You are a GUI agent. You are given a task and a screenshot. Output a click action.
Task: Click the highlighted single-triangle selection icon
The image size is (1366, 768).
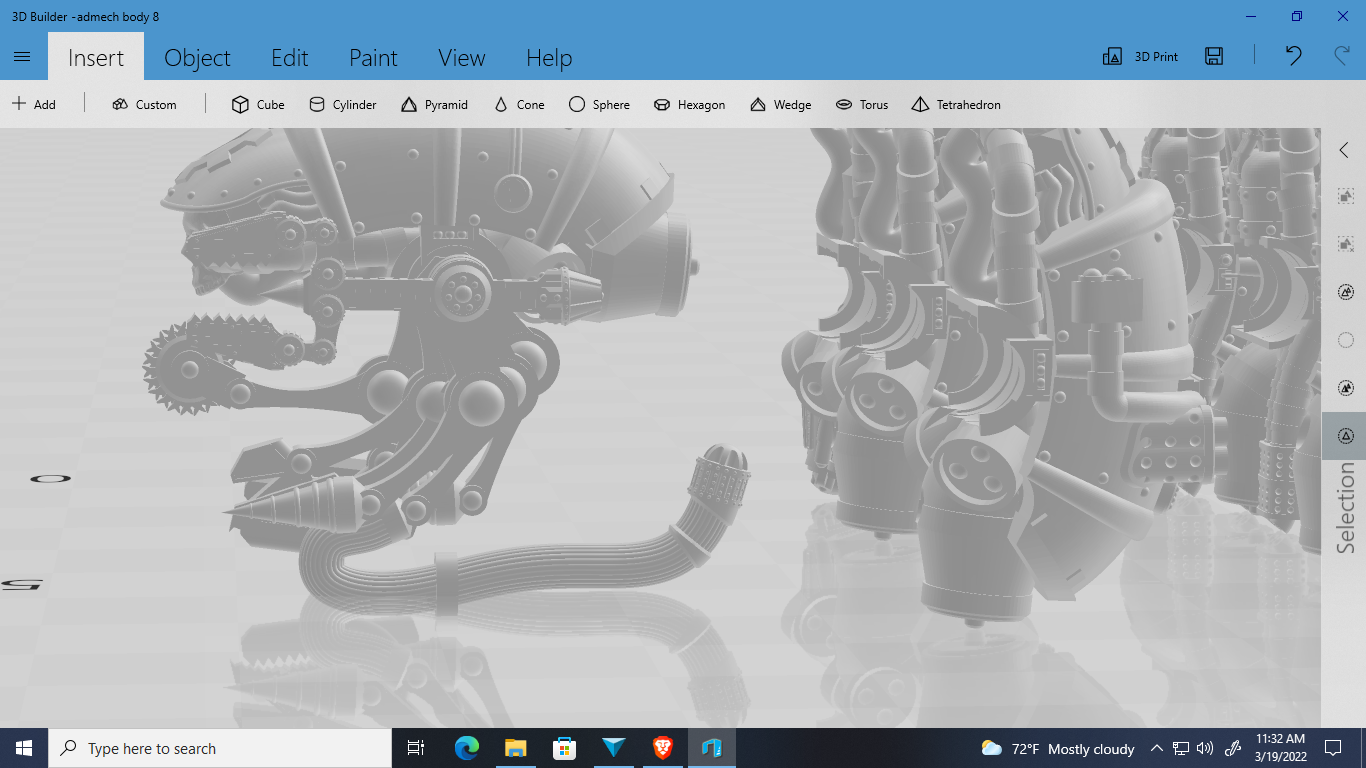click(1345, 436)
